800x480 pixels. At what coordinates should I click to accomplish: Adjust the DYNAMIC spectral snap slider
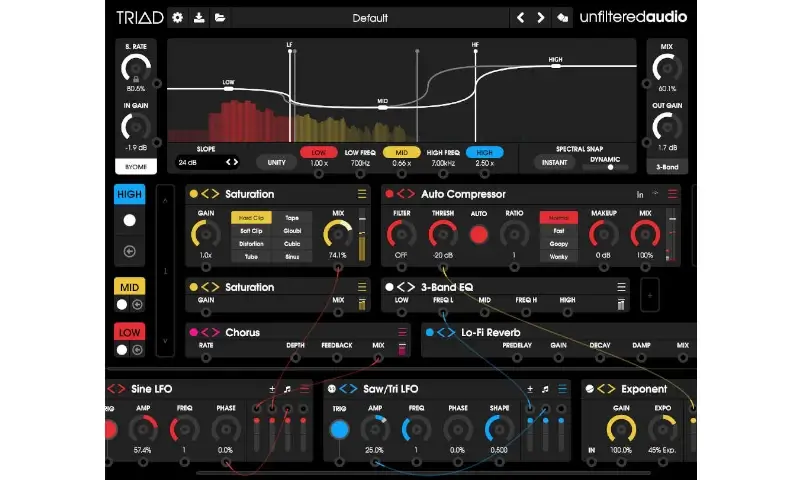pos(605,167)
